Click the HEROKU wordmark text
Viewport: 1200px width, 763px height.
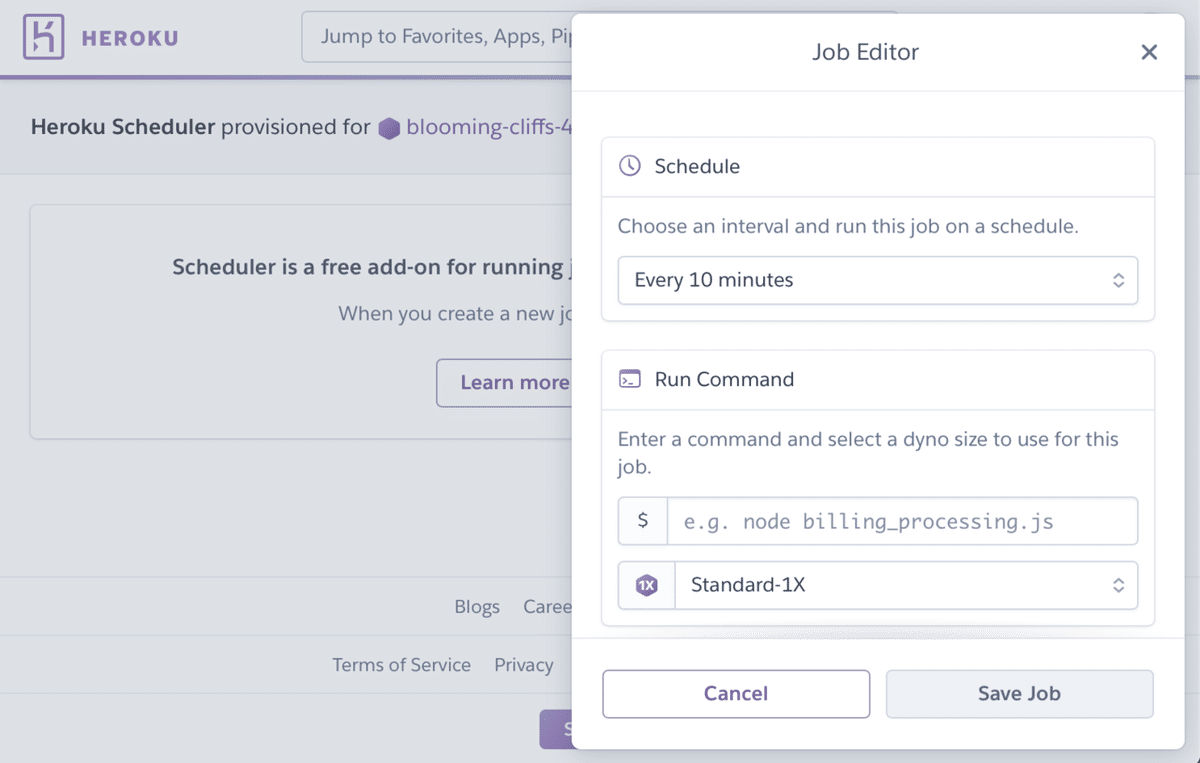point(130,39)
